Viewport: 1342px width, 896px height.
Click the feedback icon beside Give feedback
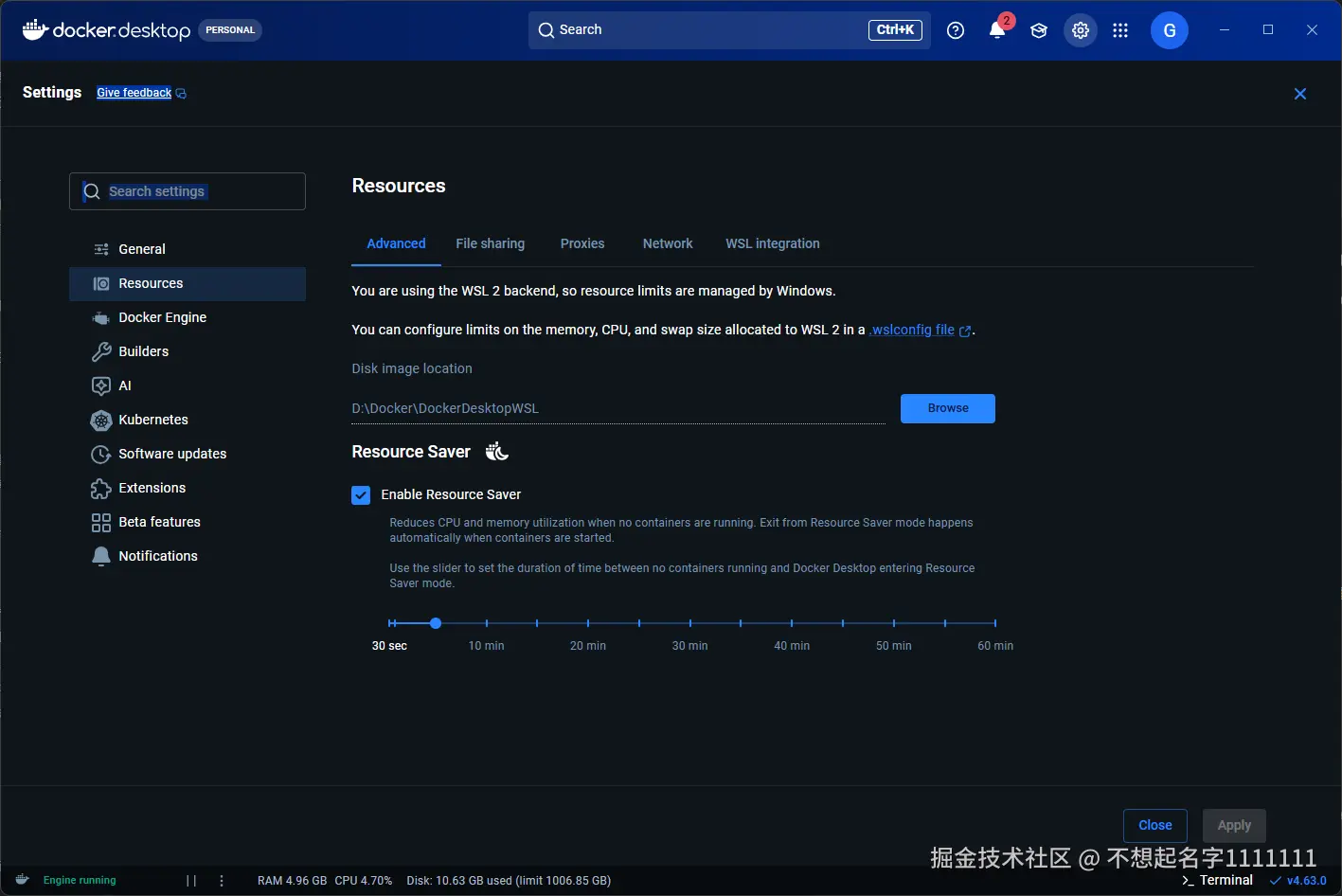[x=181, y=94]
